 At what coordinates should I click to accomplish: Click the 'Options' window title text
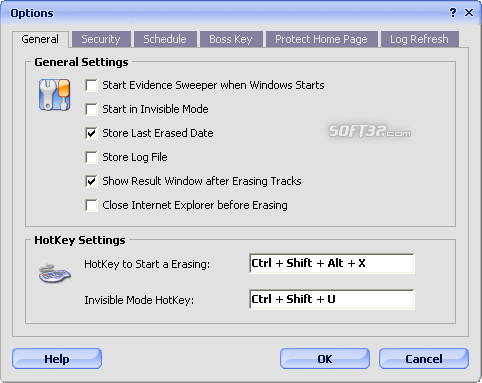[x=32, y=13]
